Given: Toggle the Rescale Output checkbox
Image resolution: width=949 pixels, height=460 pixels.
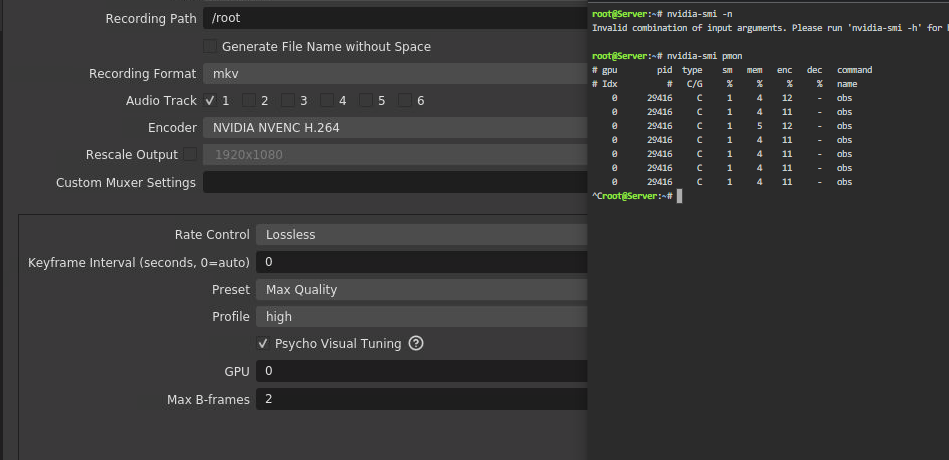Looking at the screenshot, I should point(190,154).
